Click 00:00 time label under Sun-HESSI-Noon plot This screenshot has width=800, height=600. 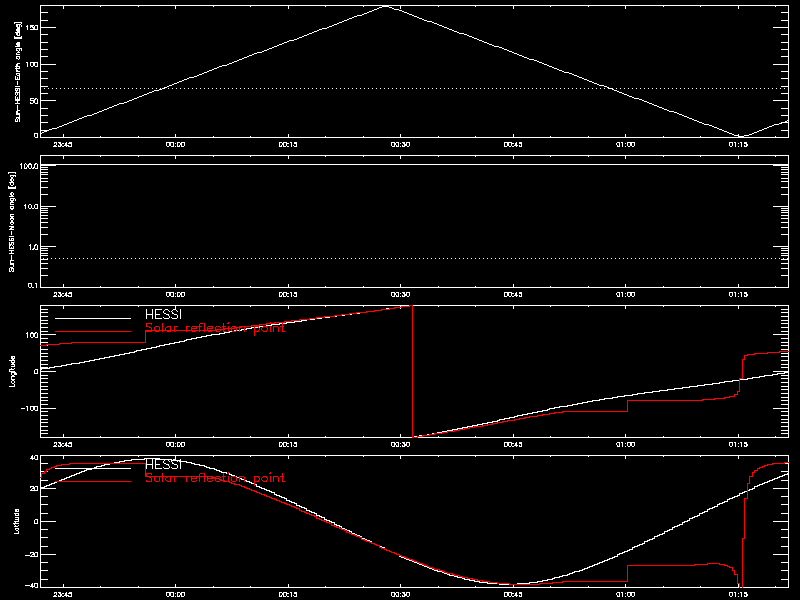click(x=176, y=295)
